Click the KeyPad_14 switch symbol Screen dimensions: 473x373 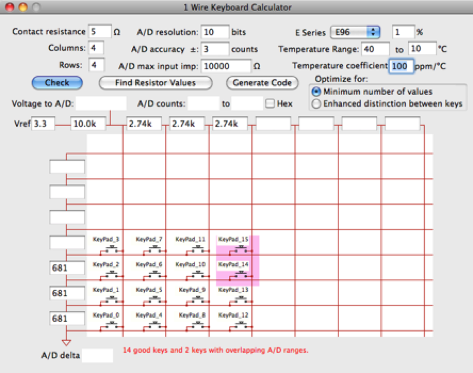point(241,274)
